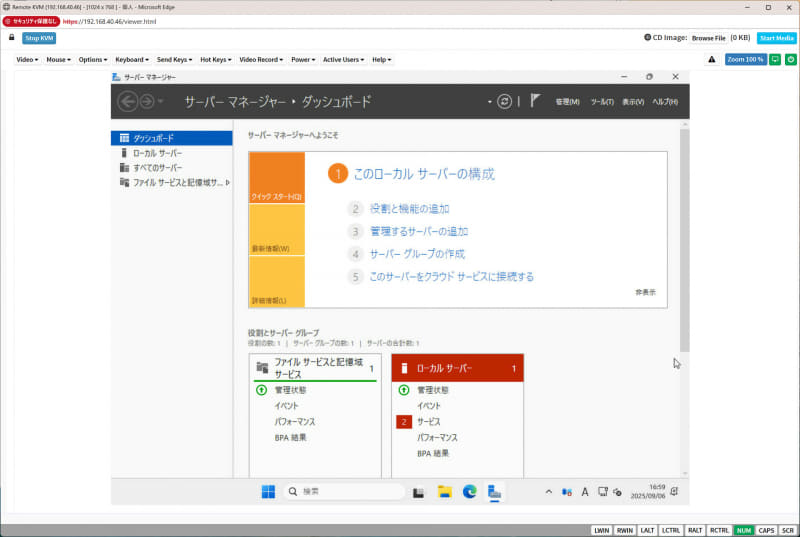This screenshot has width=800, height=537.
Task: Open the Keyboard dropdown menu
Action: (x=132, y=60)
